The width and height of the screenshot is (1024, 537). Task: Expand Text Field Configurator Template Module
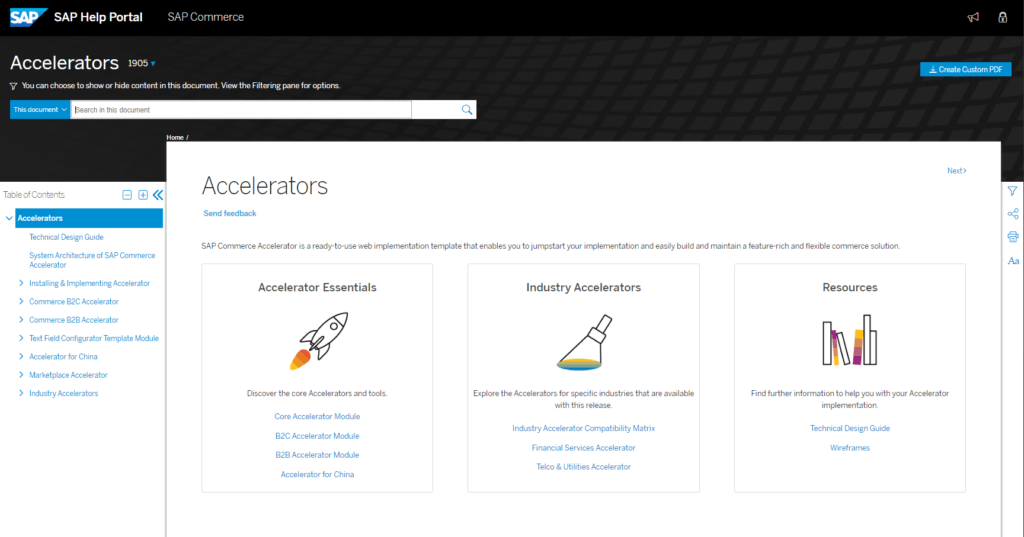22,338
